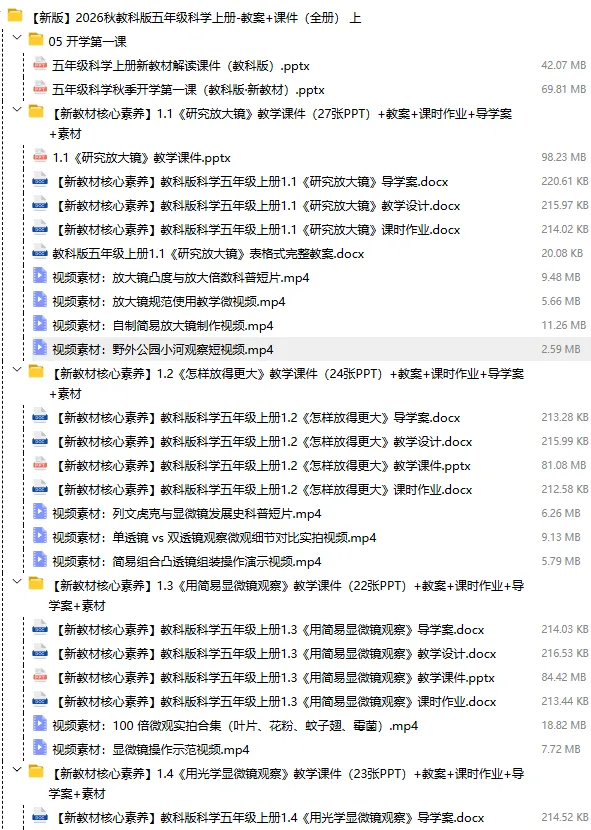Select 视频素材：放大镜规范使用教学微视频.mp4
The image size is (591, 830).
pyautogui.click(x=168, y=301)
